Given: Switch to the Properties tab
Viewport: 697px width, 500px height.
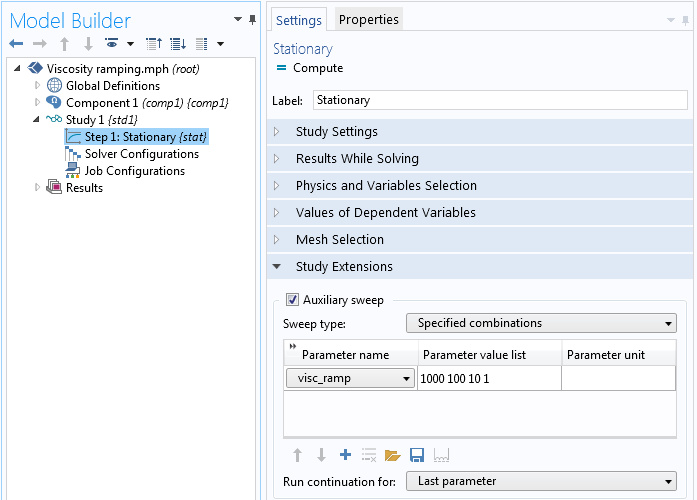Looking at the screenshot, I should tap(369, 19).
